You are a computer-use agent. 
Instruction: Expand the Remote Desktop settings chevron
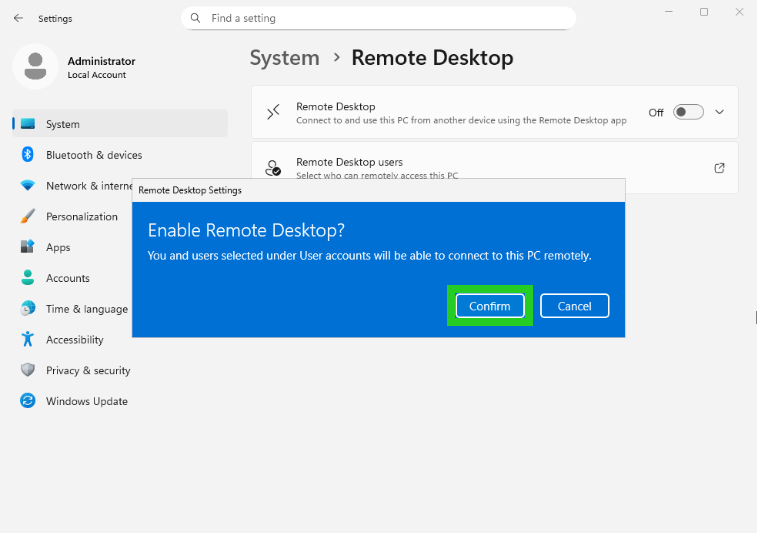point(719,112)
